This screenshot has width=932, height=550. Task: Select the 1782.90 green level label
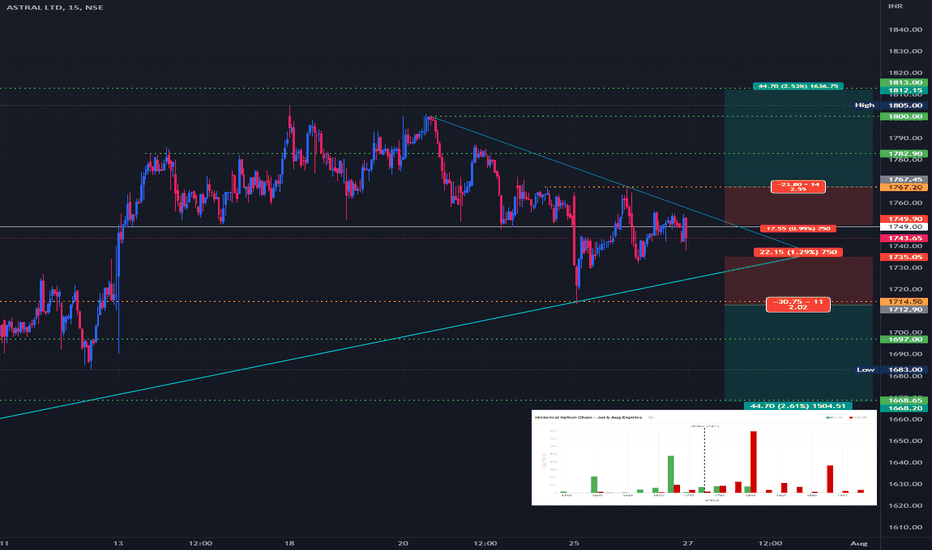pyautogui.click(x=903, y=153)
